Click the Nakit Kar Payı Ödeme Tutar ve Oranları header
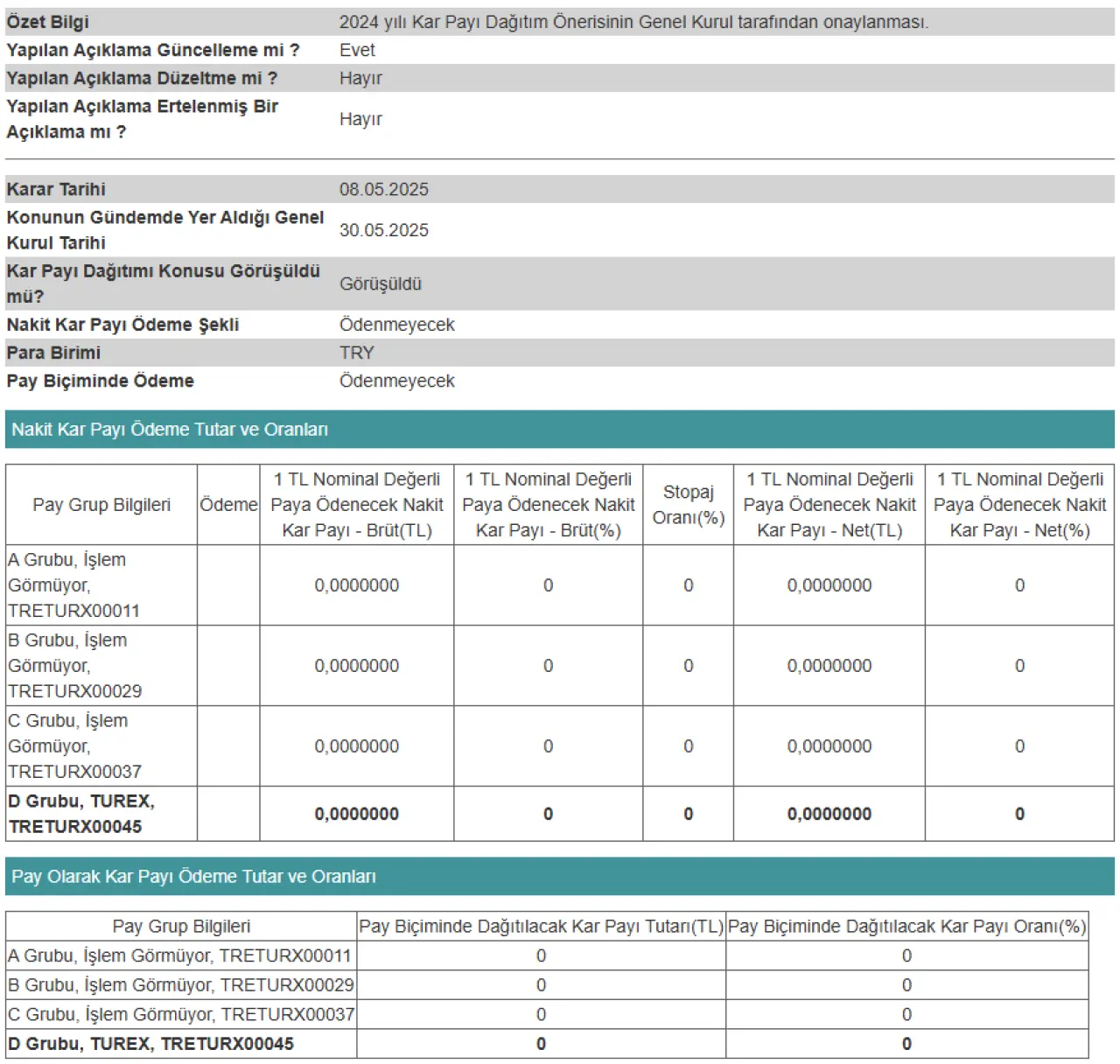 [170, 430]
